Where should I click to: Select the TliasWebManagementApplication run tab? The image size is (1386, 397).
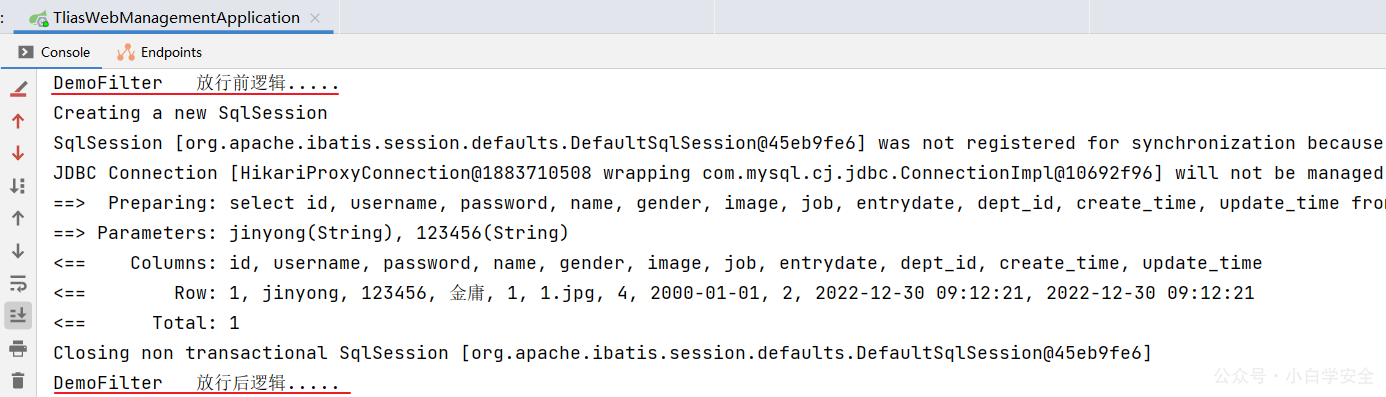point(176,17)
